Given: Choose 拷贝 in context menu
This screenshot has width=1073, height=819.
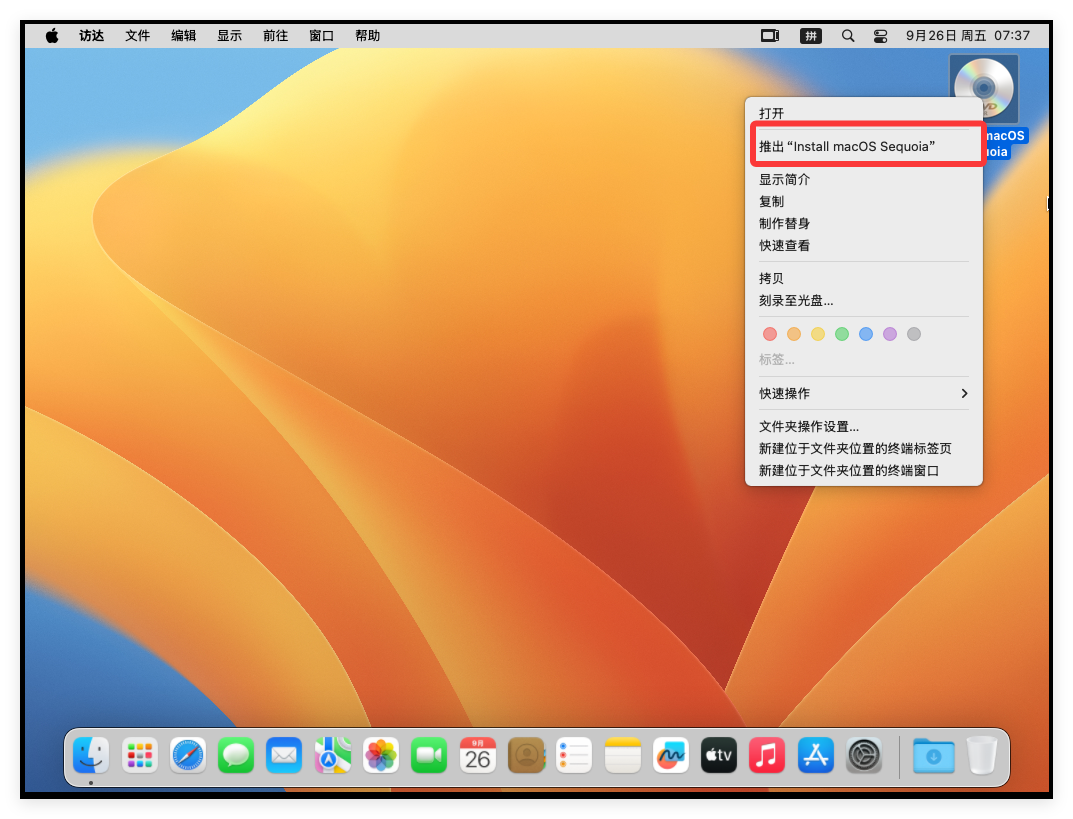Looking at the screenshot, I should (864, 278).
